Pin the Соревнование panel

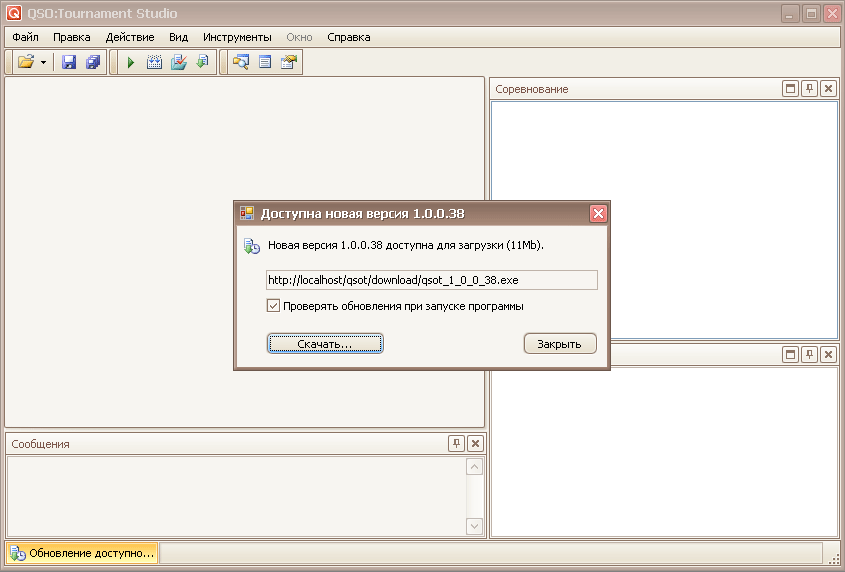(x=809, y=88)
